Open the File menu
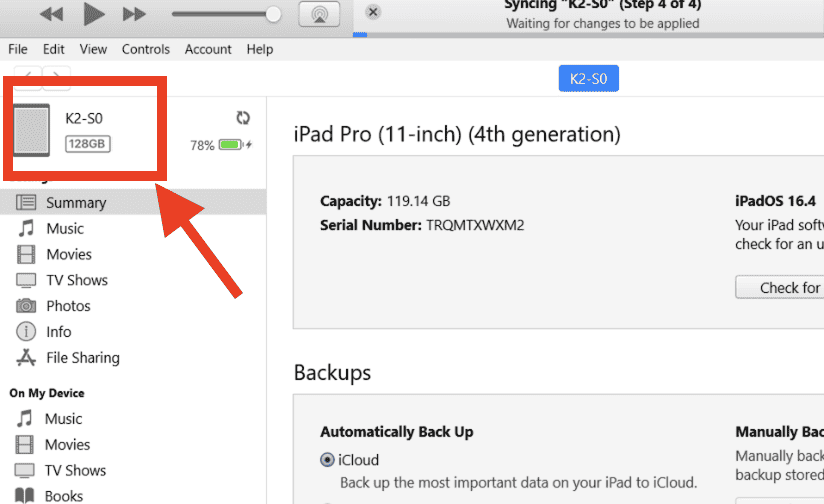Screen dimensions: 824x504 [18, 49]
